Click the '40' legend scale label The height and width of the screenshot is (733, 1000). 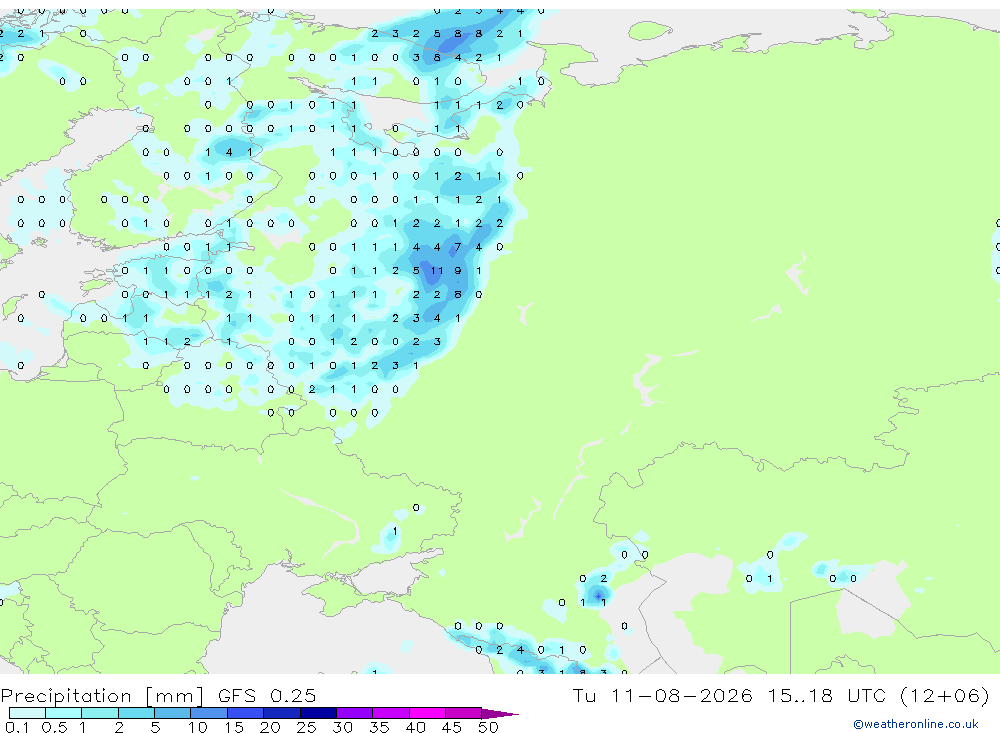[415, 727]
